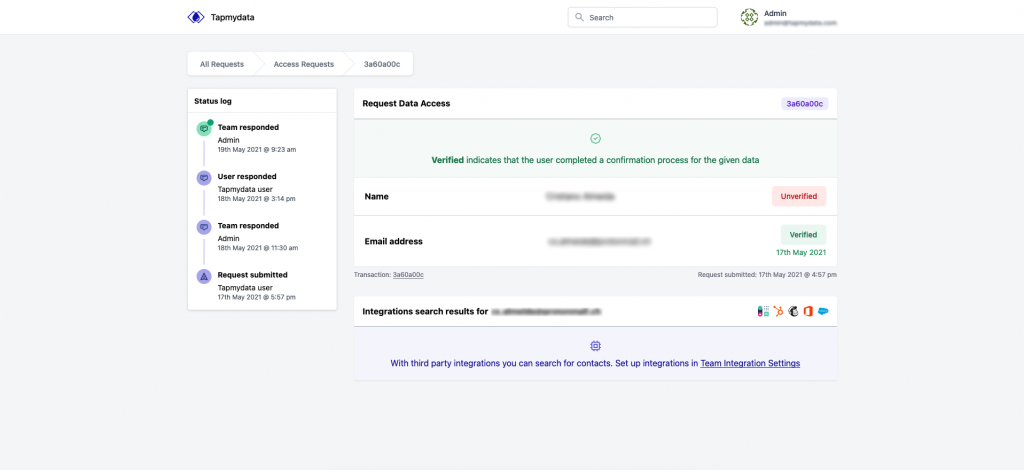Open the Transaction 3a60a00c link
The width and height of the screenshot is (1024, 470).
point(408,275)
